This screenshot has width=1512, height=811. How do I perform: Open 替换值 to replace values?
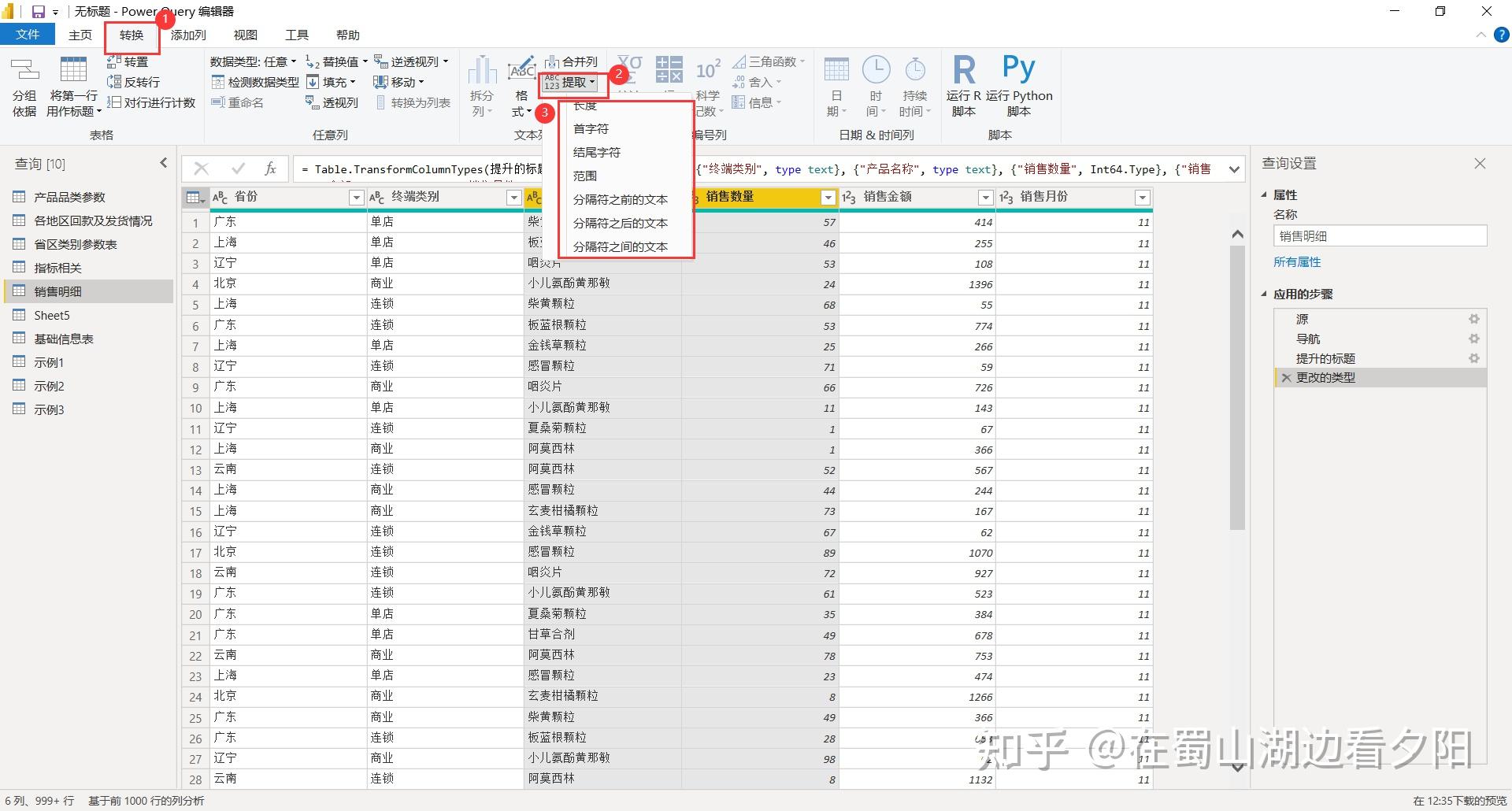(x=337, y=61)
